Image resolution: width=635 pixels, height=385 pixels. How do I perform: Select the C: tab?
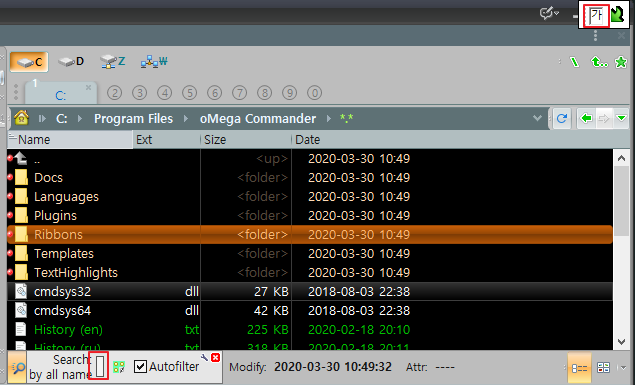point(61,94)
